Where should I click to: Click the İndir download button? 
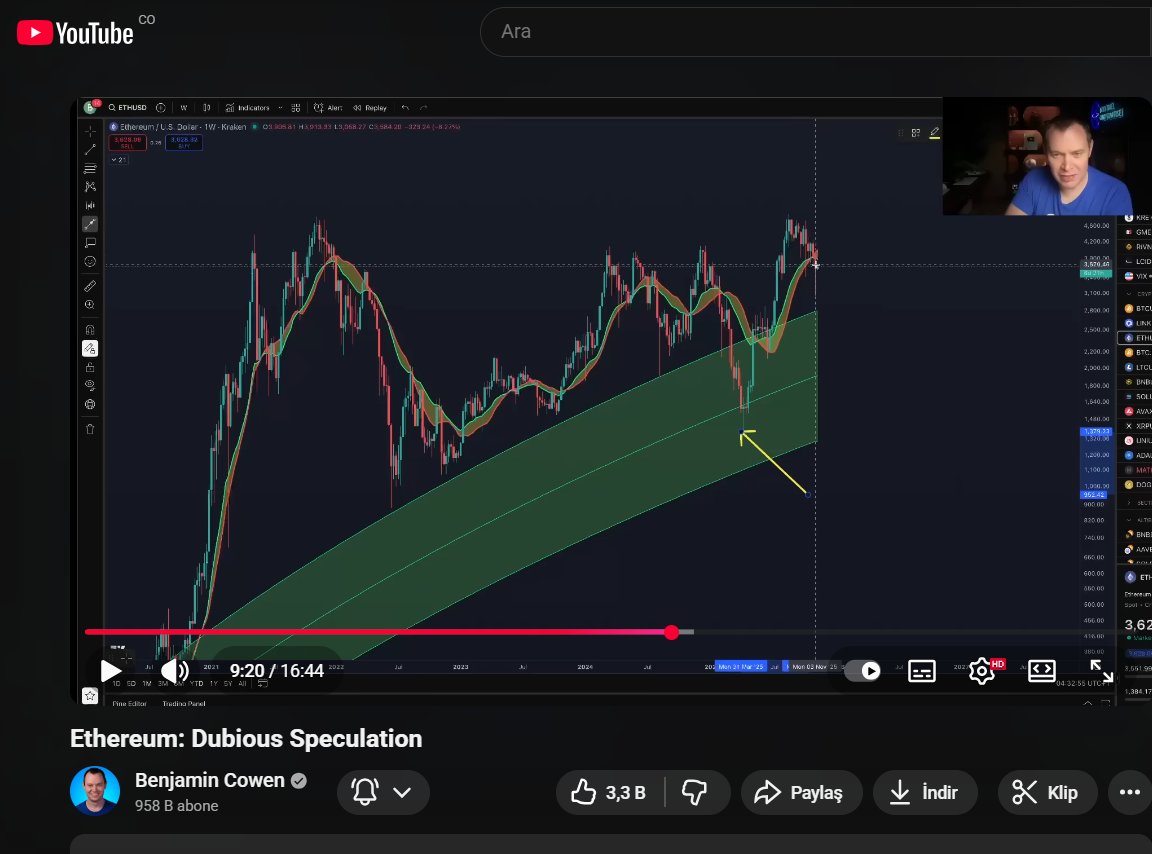[x=925, y=792]
